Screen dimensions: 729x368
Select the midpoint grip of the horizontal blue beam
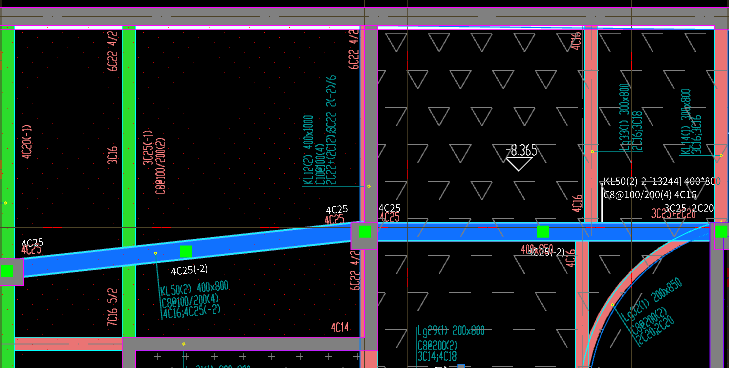(543, 231)
